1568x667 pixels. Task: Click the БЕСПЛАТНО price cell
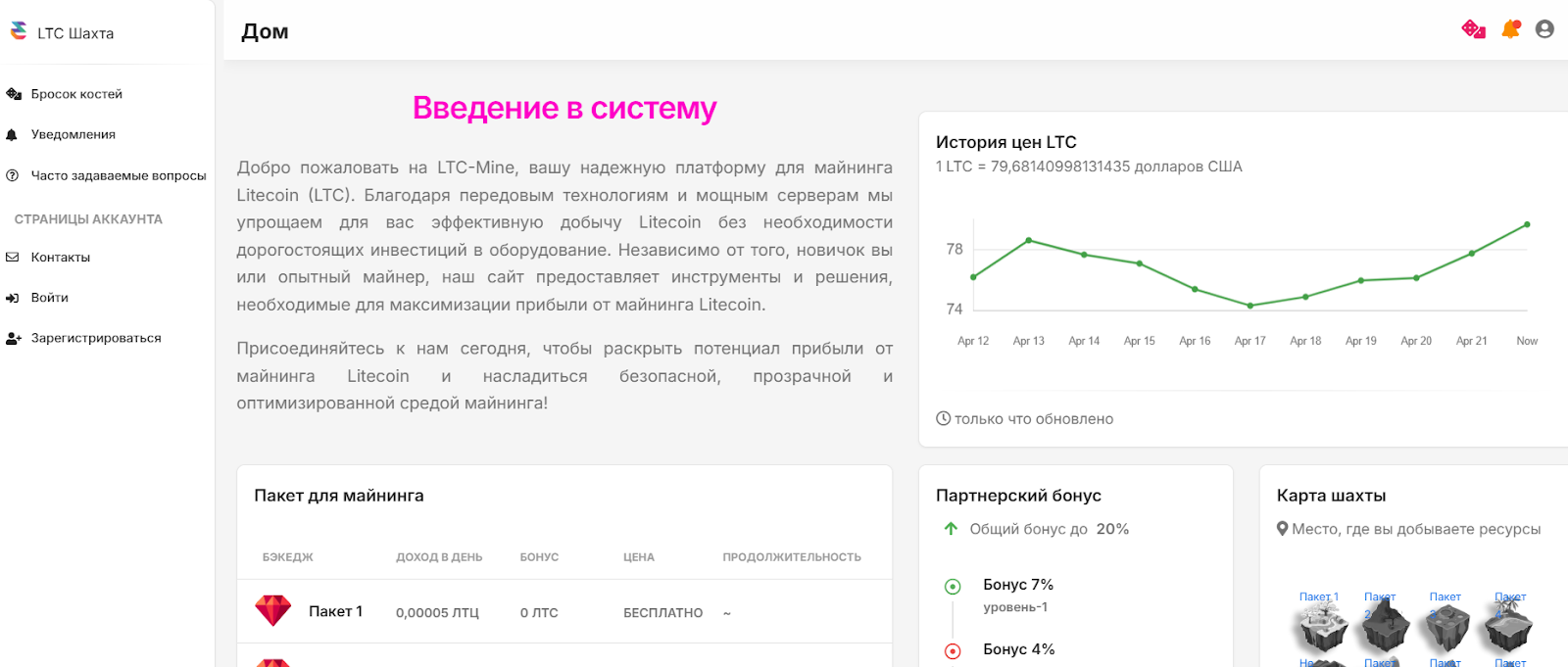tap(663, 613)
